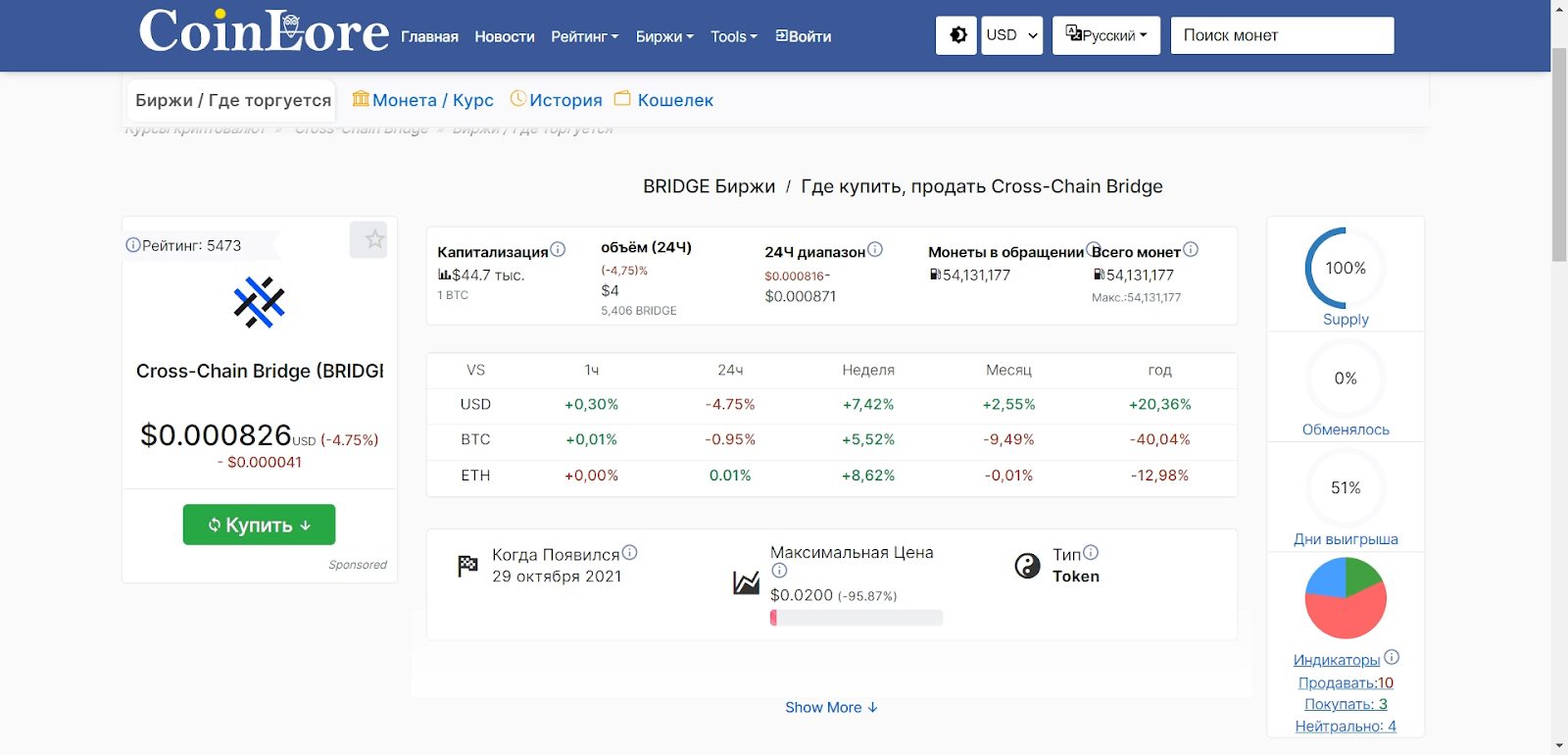Toggle dark mode theme button

point(956,35)
